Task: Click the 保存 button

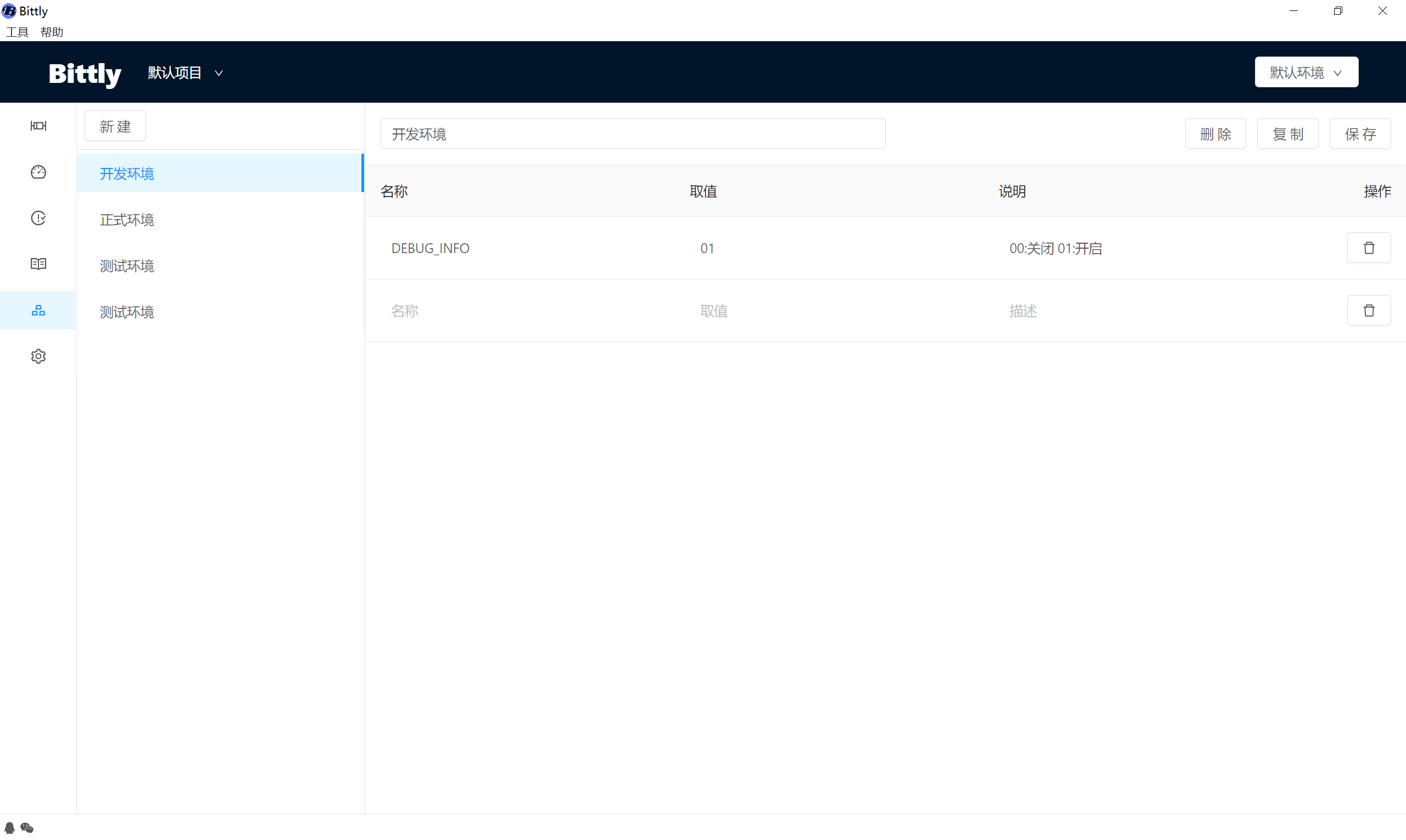Action: [1360, 134]
